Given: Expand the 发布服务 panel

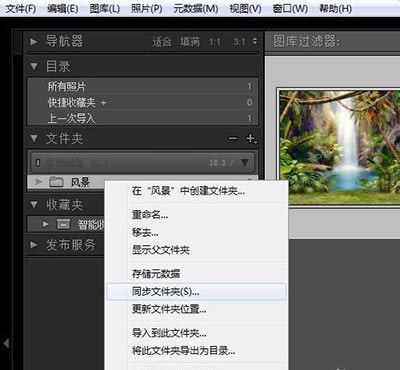Looking at the screenshot, I should tap(34, 245).
